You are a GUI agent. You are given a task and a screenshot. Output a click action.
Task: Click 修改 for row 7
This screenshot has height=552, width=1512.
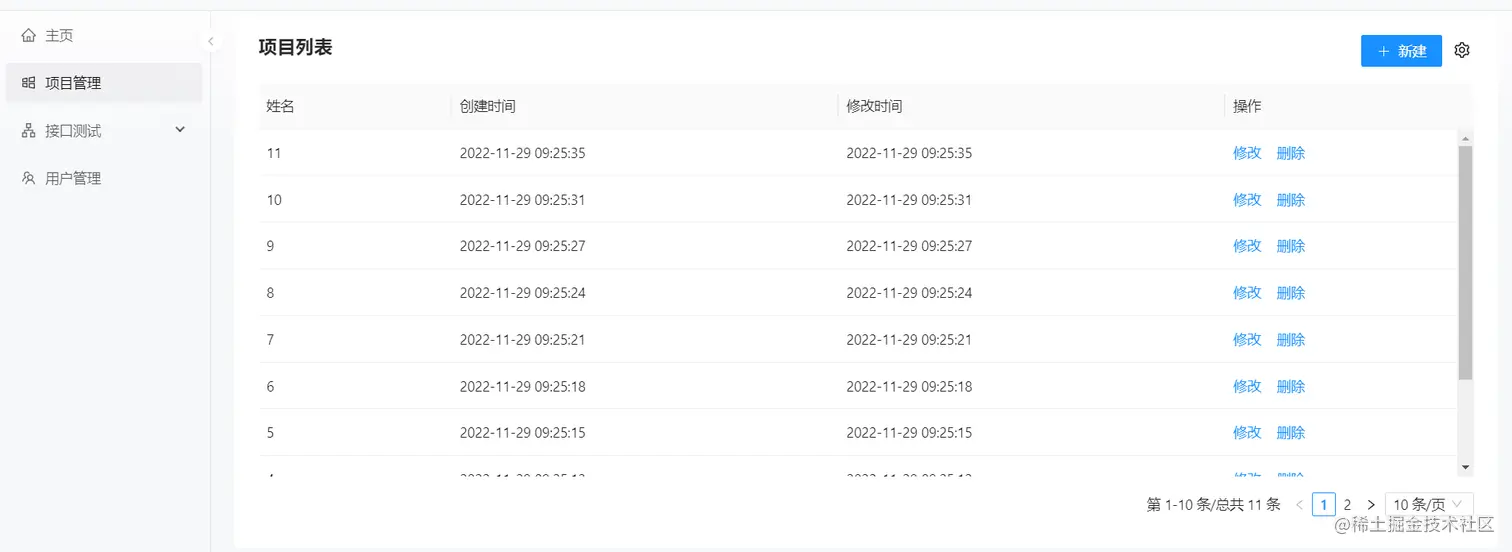pos(1247,340)
